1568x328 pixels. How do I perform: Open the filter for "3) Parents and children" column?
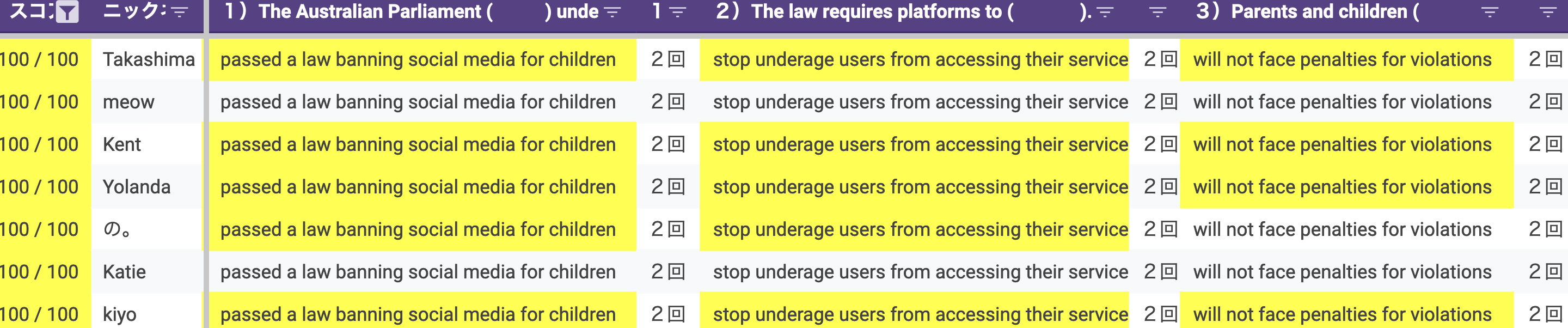(x=1490, y=12)
